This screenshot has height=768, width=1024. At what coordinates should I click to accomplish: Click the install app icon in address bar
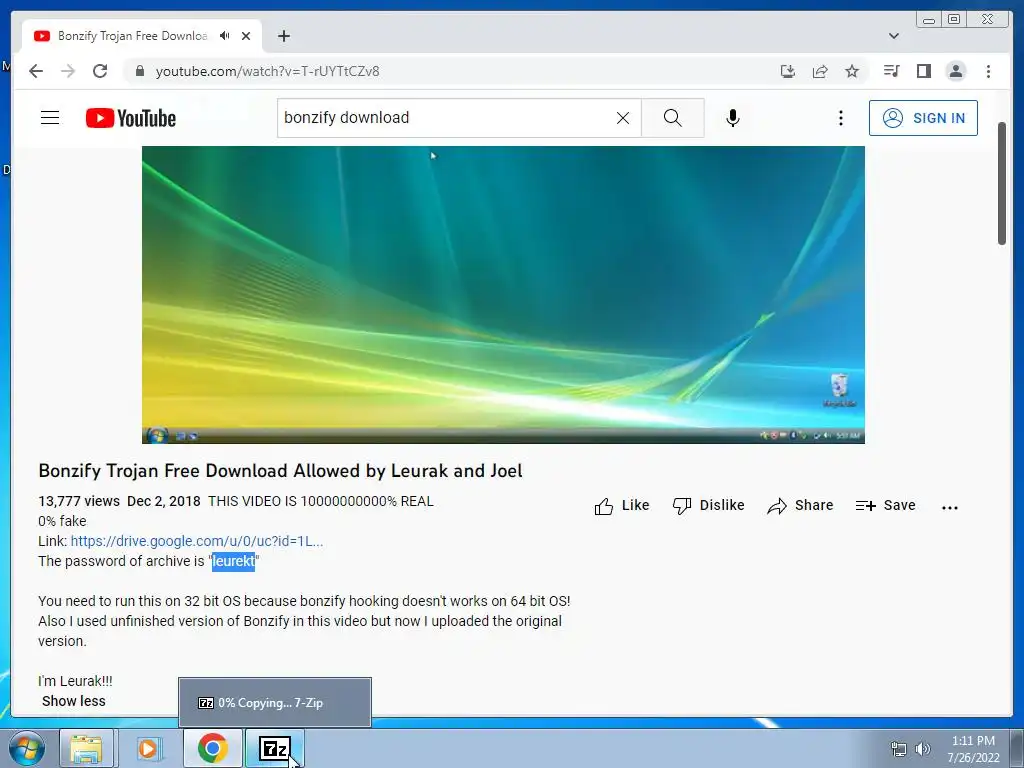point(788,71)
